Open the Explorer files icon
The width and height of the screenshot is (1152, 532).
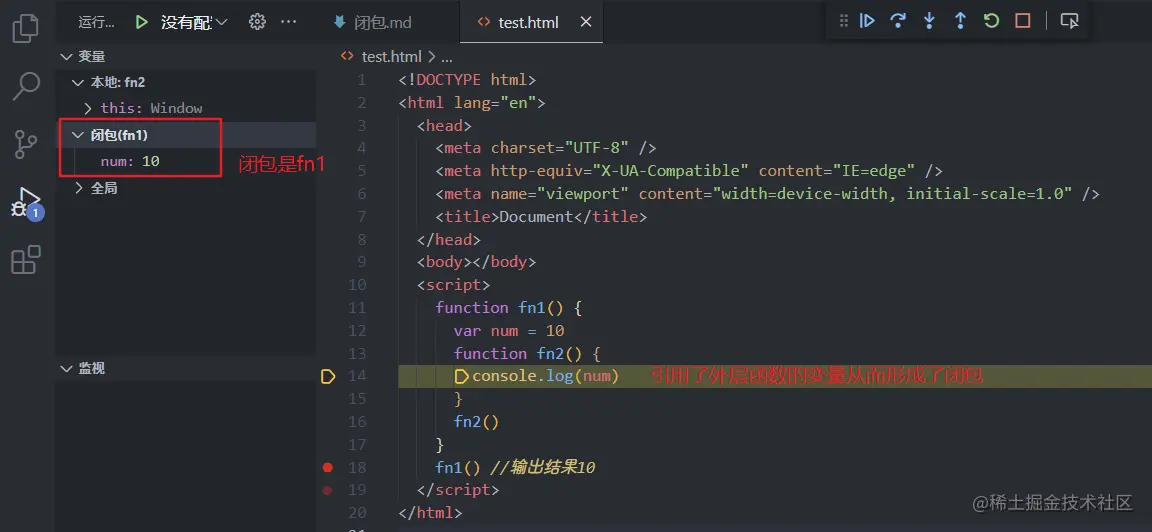(x=26, y=28)
